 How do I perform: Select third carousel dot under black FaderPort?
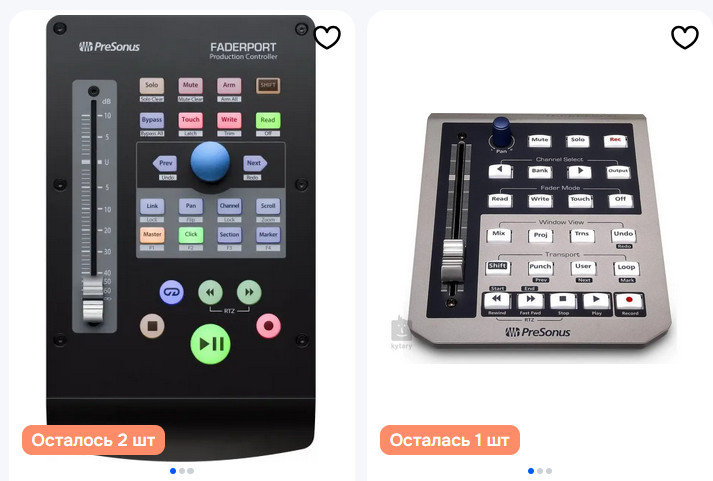191,471
